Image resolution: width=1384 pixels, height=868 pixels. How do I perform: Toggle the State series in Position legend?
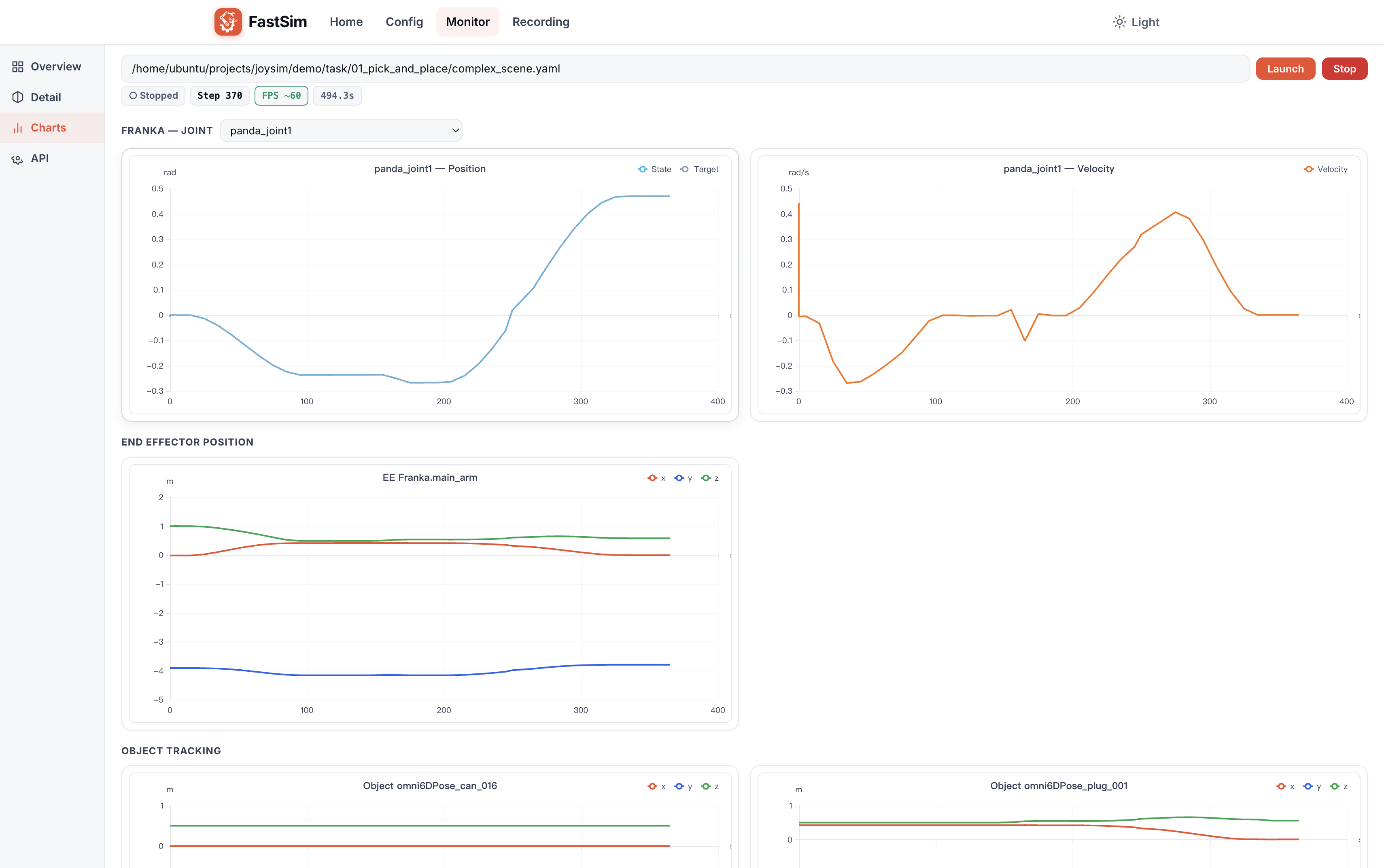pos(654,170)
